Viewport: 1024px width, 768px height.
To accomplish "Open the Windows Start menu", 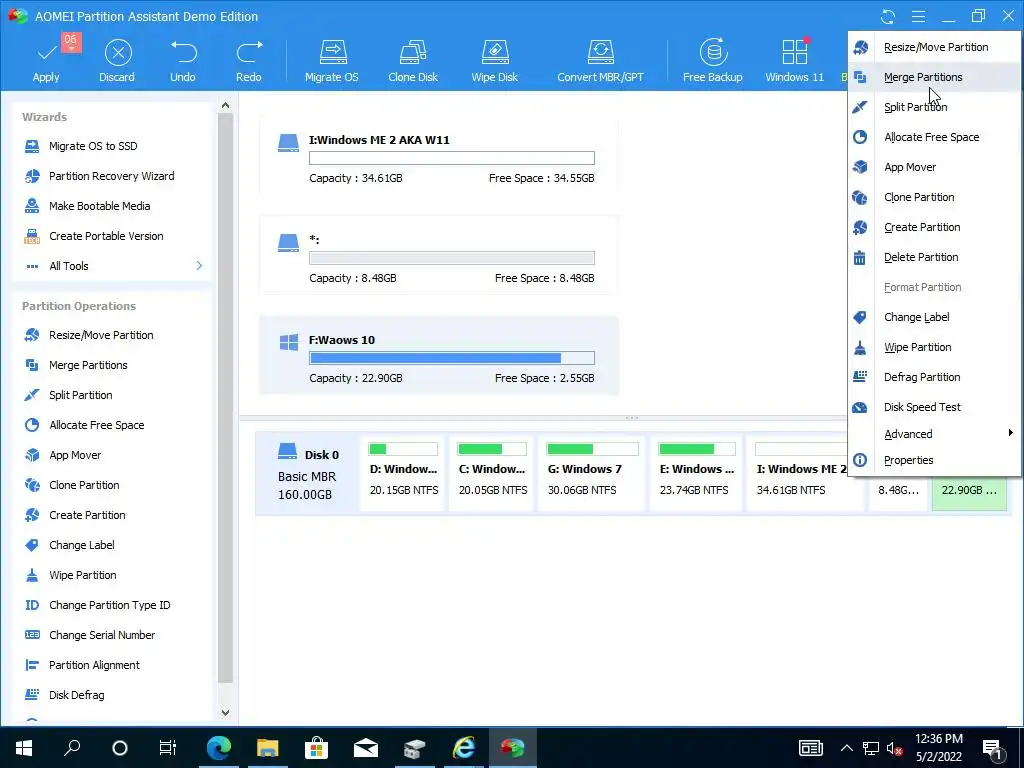I will (24, 747).
